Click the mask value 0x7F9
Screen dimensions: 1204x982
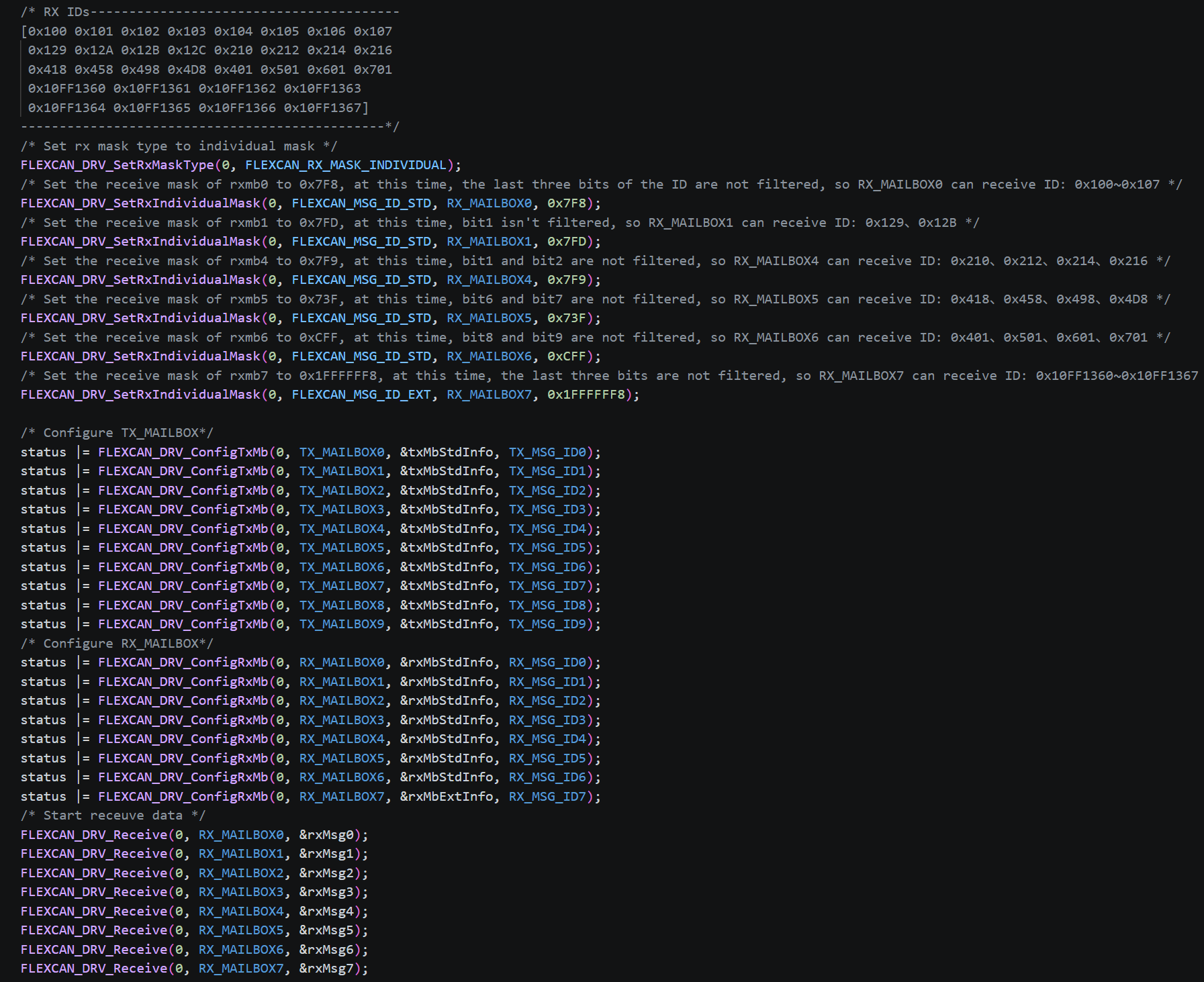pyautogui.click(x=567, y=280)
